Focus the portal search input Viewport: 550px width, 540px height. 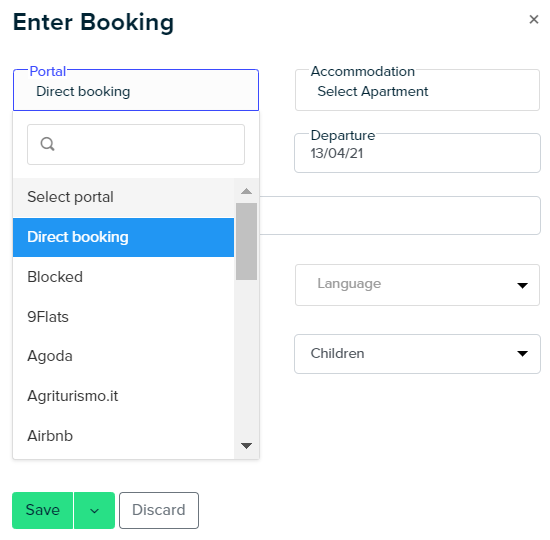point(136,144)
